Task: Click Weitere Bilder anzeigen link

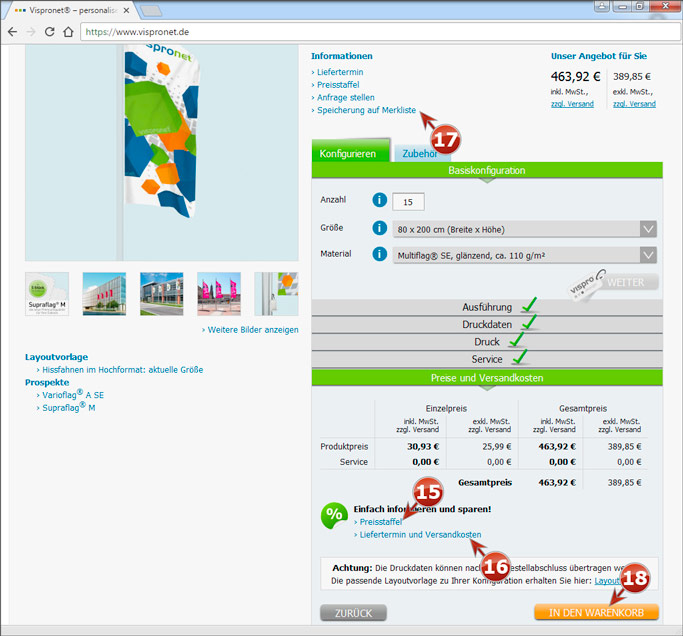Action: 253,330
